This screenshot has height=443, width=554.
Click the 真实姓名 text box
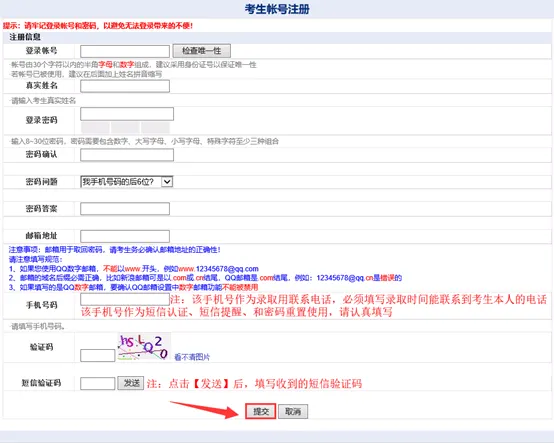[125, 86]
